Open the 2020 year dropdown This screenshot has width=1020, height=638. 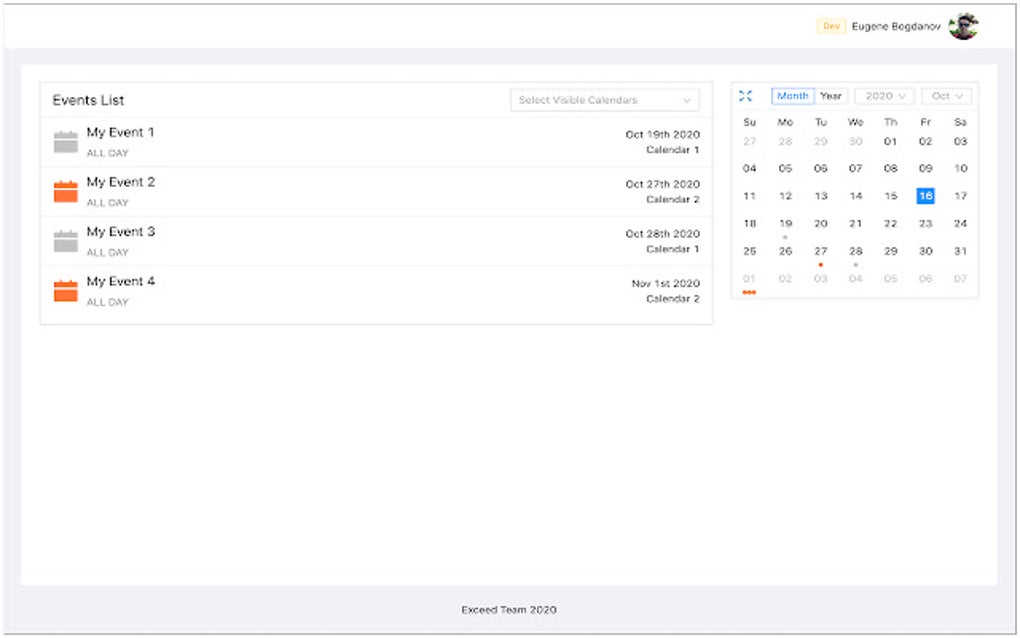[885, 96]
